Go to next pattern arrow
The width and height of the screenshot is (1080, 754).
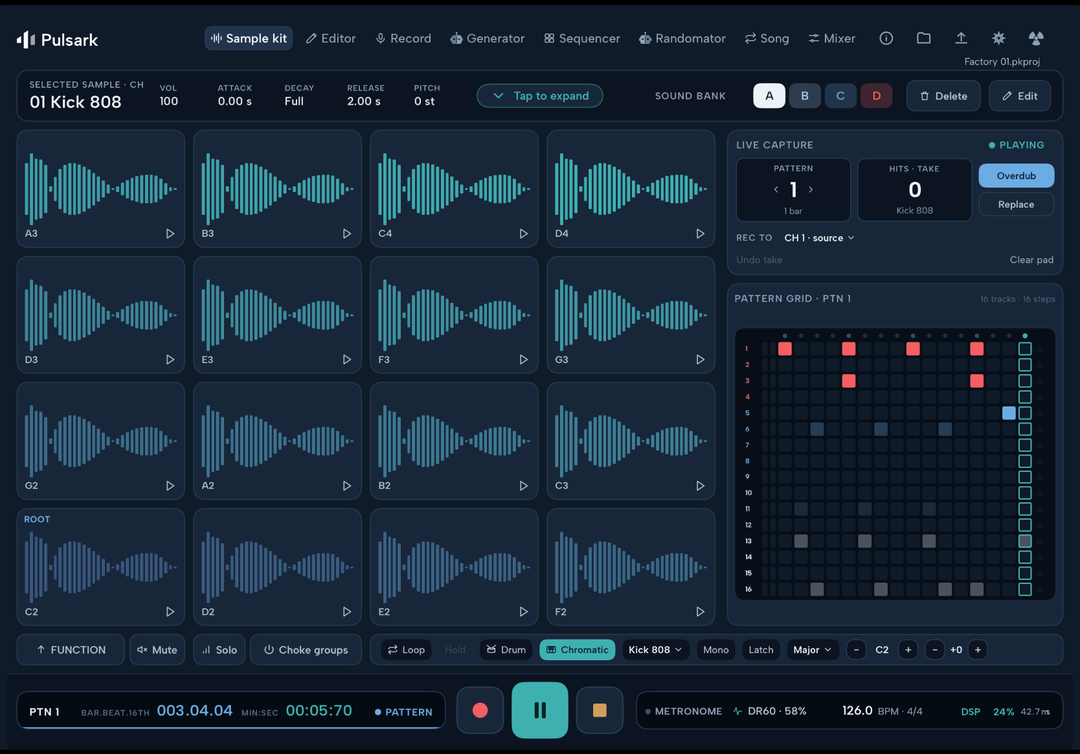[811, 189]
